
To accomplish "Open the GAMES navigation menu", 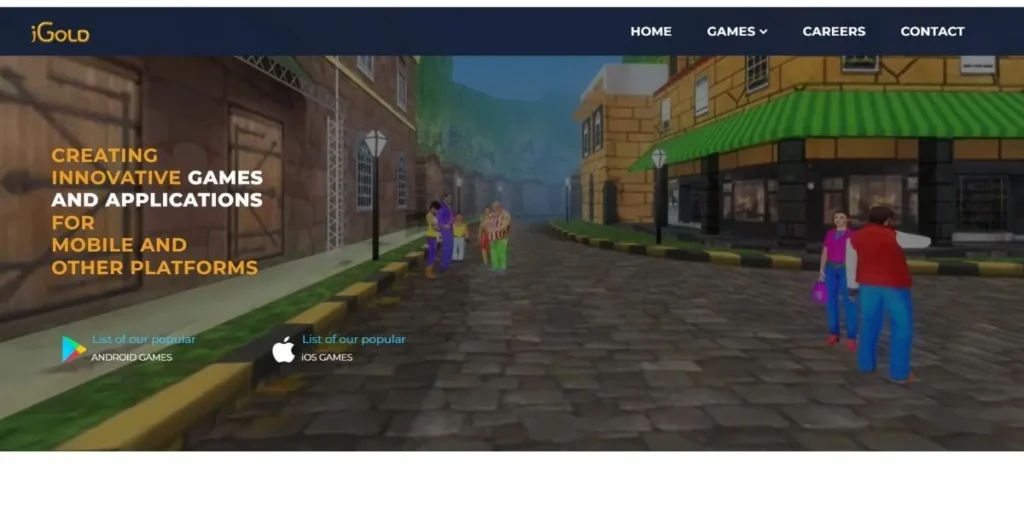I will click(x=731, y=31).
